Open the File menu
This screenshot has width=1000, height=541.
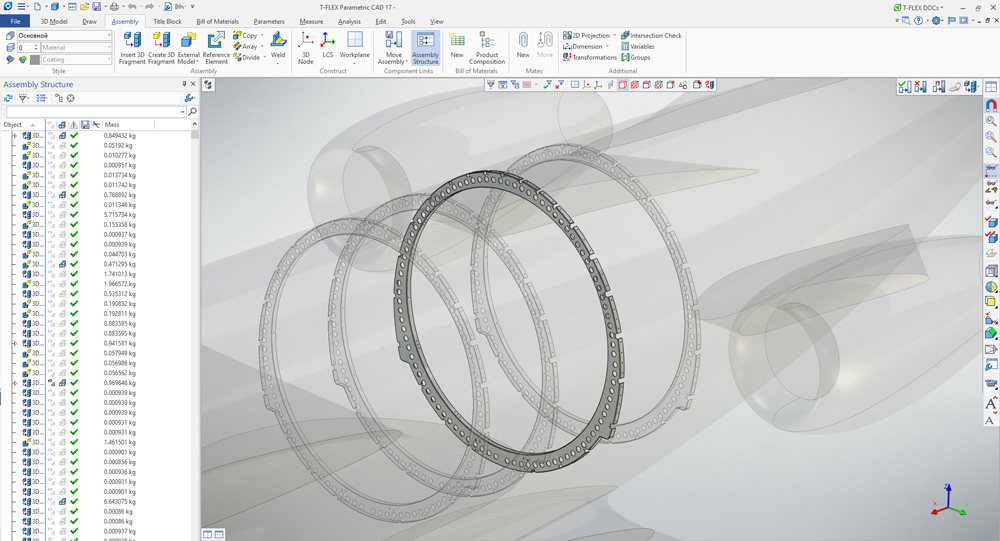(x=16, y=21)
